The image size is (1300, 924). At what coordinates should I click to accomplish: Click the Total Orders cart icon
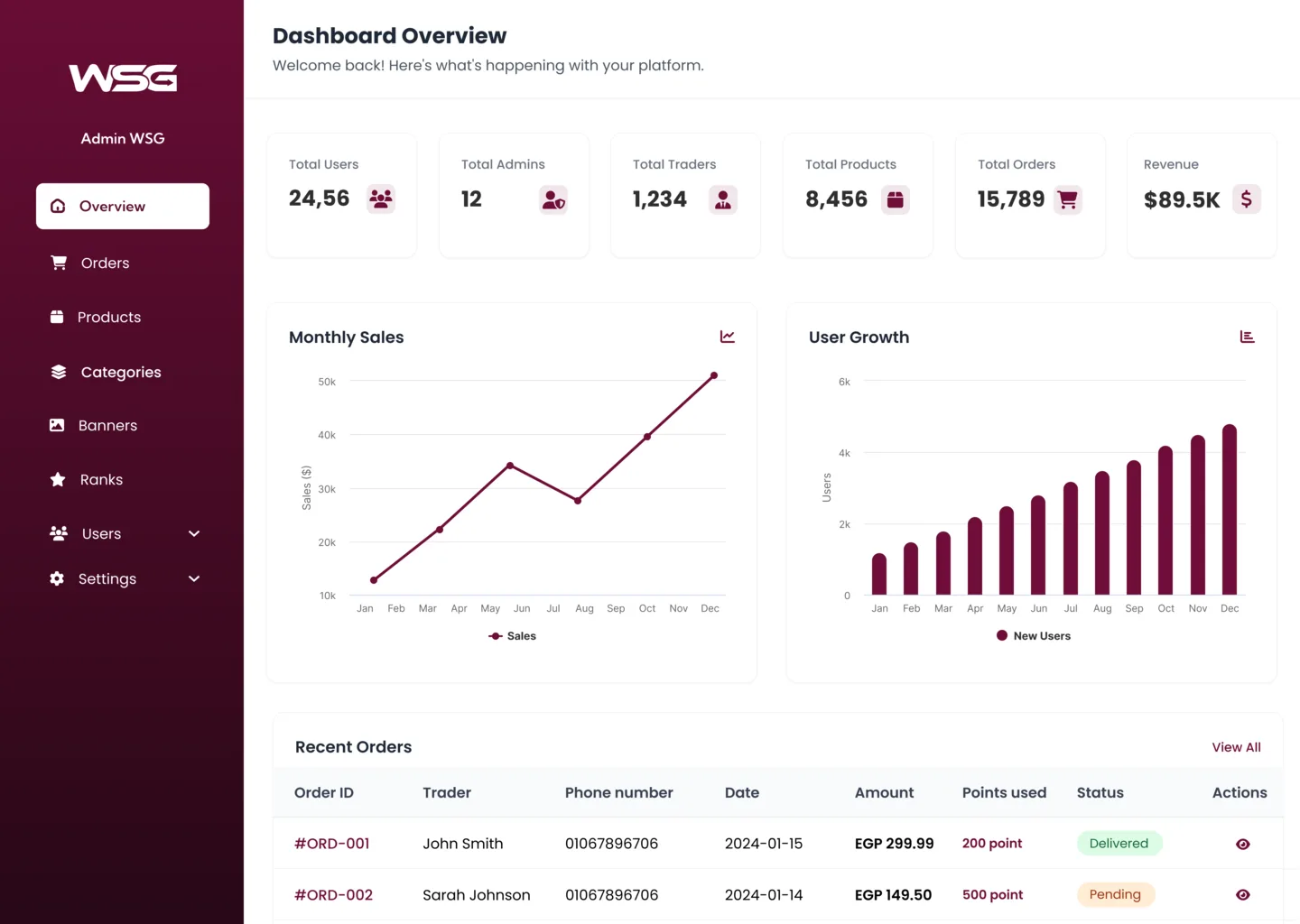(1068, 199)
